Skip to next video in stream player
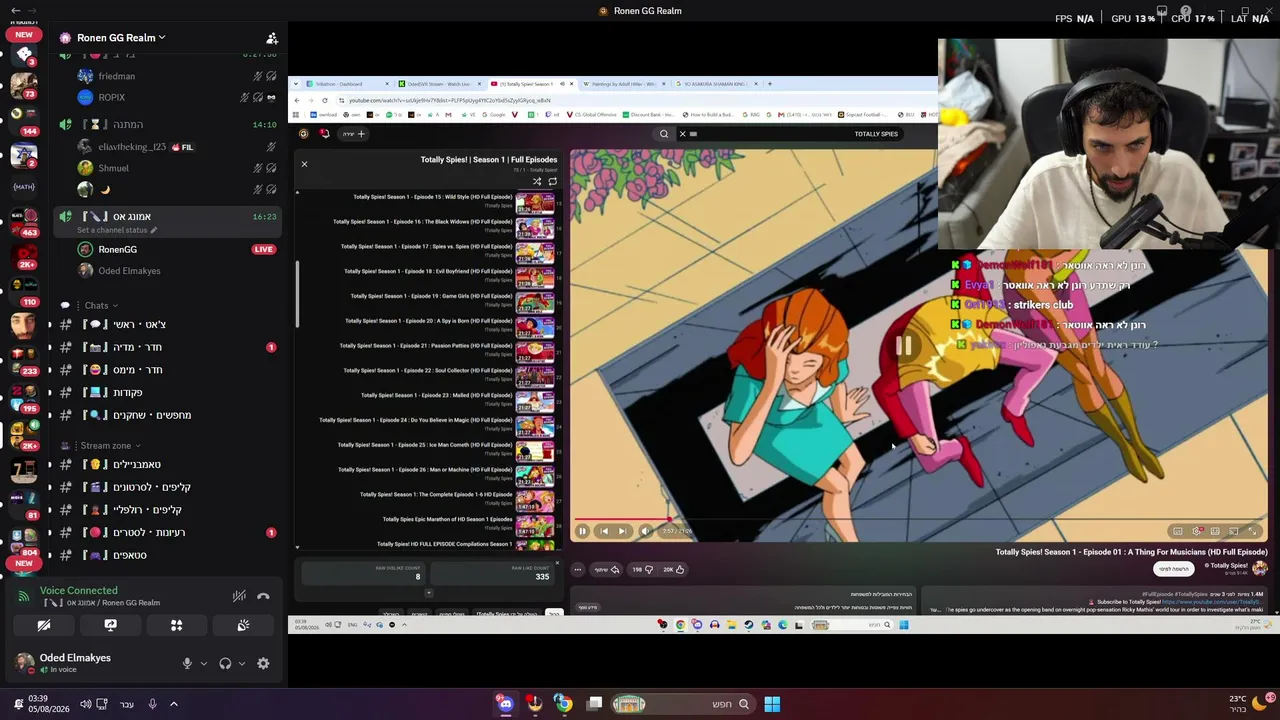Viewport: 1280px width, 720px height. (x=622, y=531)
